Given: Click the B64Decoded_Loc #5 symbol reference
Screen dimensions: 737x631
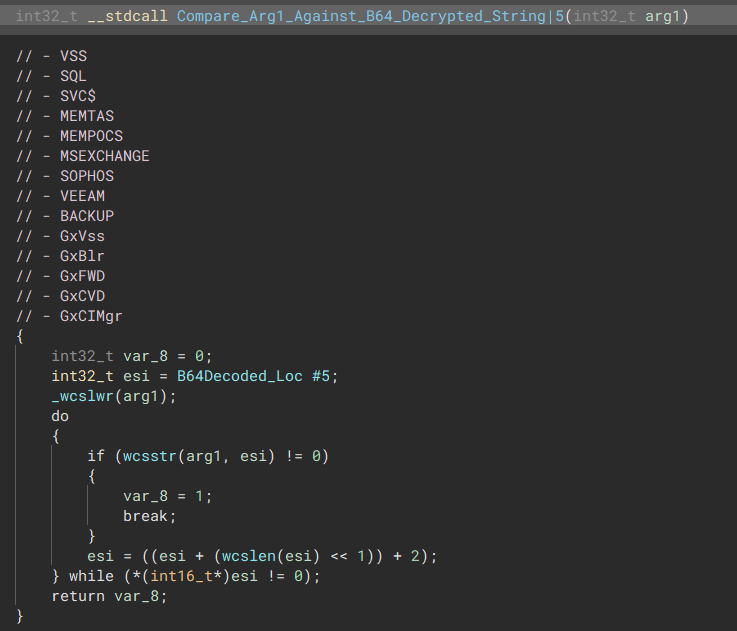Looking at the screenshot, I should (x=258, y=376).
